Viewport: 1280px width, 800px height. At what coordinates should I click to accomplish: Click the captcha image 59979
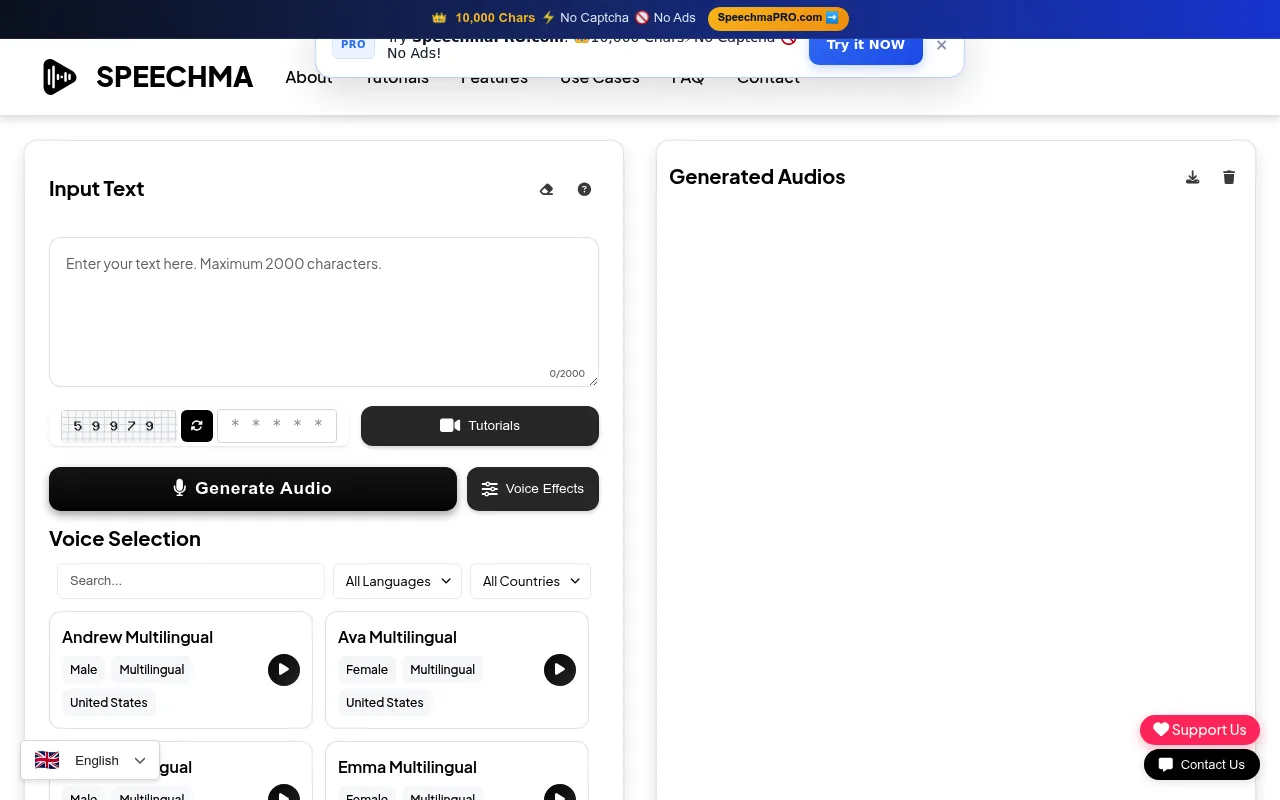pos(118,426)
